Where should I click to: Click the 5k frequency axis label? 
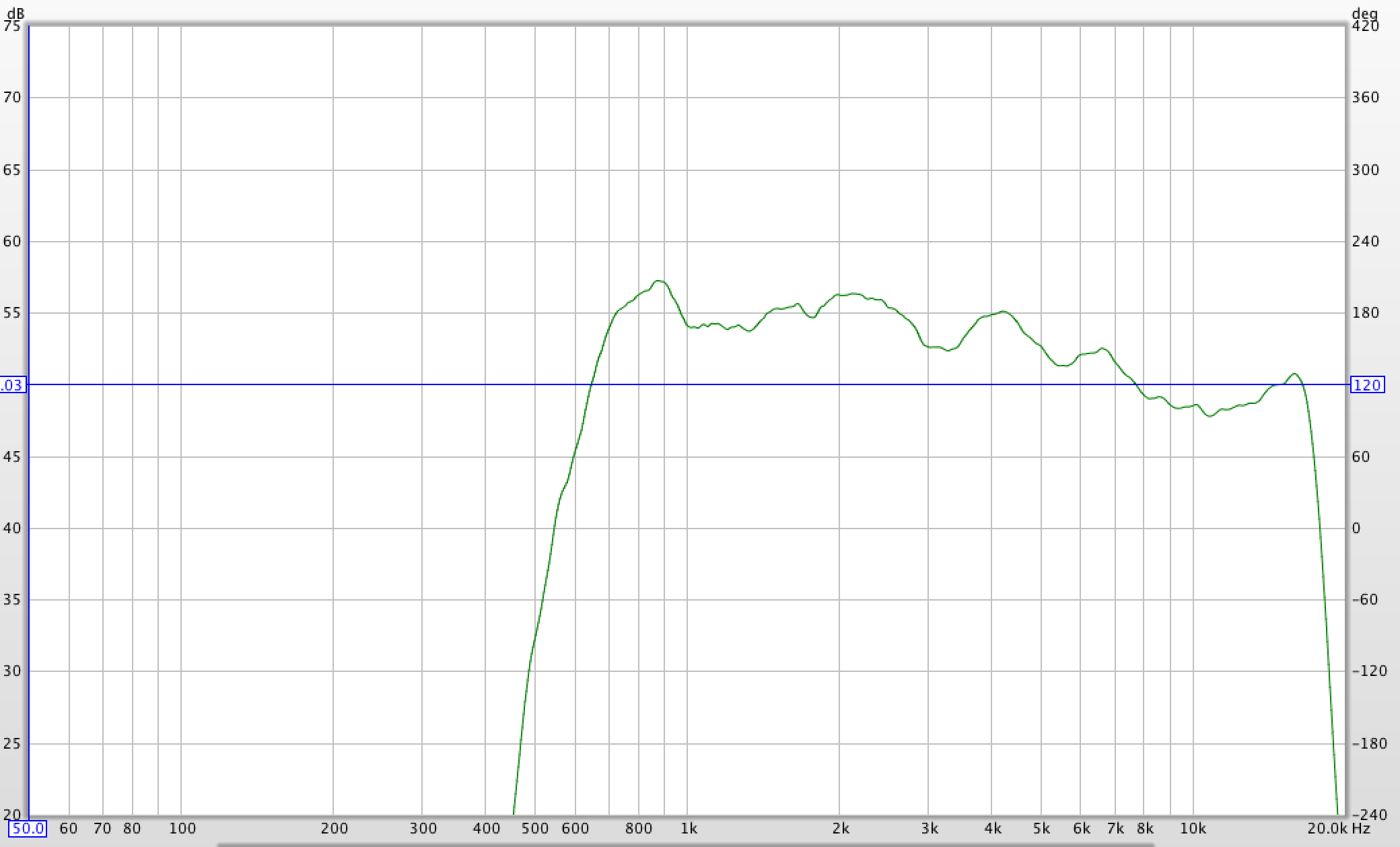pyautogui.click(x=1041, y=828)
